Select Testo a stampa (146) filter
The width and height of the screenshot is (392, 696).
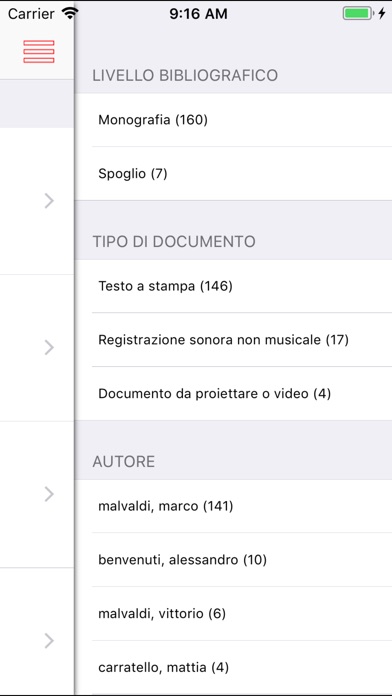234,286
